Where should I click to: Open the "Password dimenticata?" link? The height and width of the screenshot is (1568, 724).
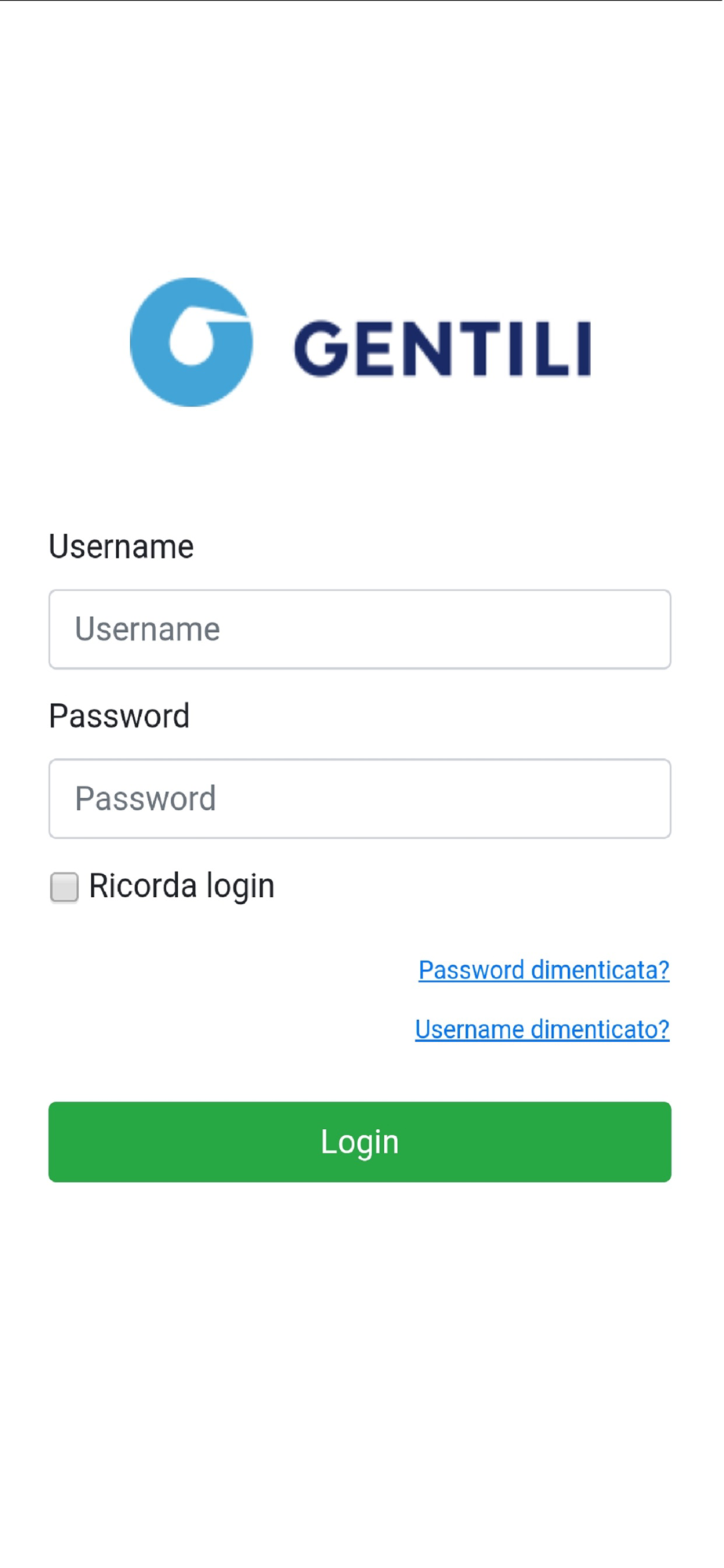coord(544,970)
